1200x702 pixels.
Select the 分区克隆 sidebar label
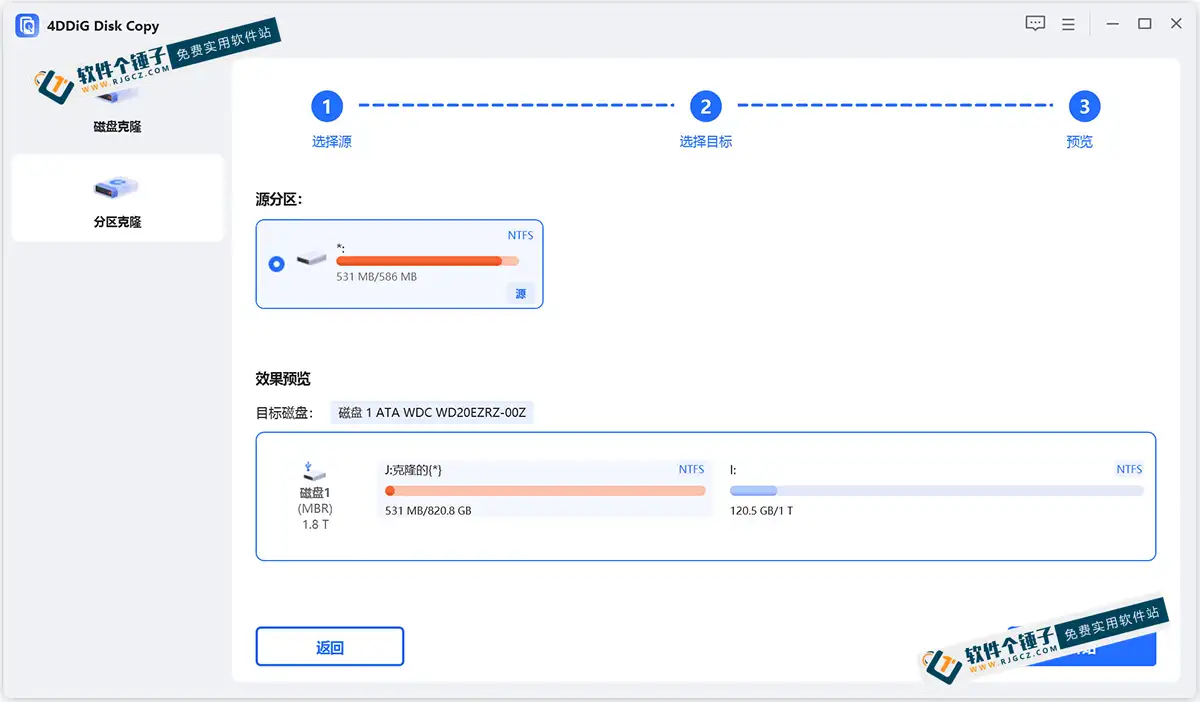[x=117, y=222]
